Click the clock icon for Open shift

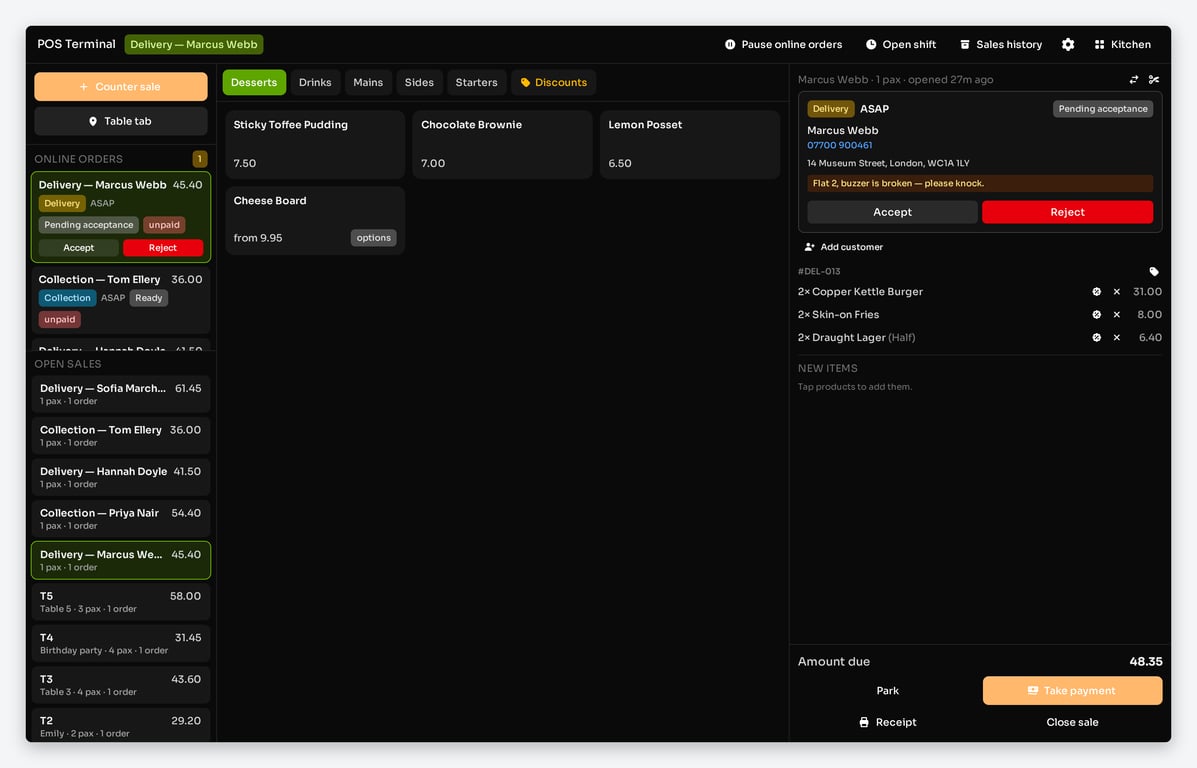[871, 44]
